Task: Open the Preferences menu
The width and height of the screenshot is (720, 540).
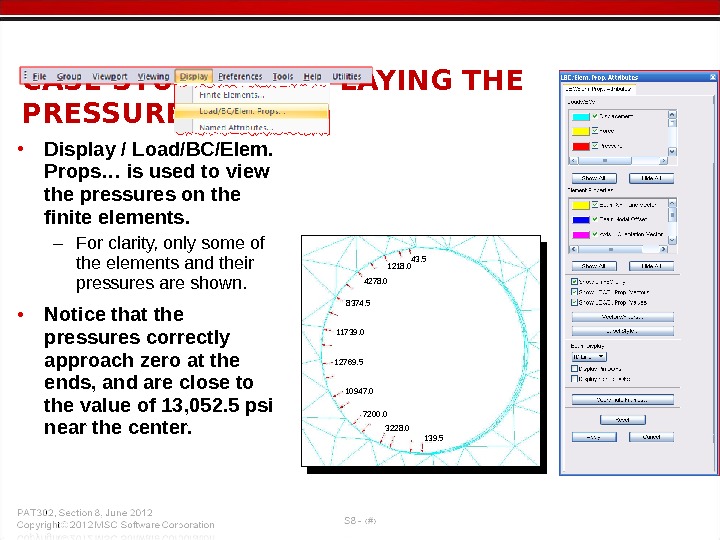Action: tap(240, 76)
